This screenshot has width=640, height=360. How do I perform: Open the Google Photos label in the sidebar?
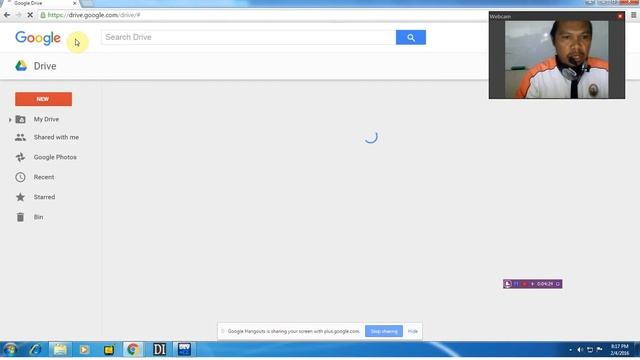(55, 157)
